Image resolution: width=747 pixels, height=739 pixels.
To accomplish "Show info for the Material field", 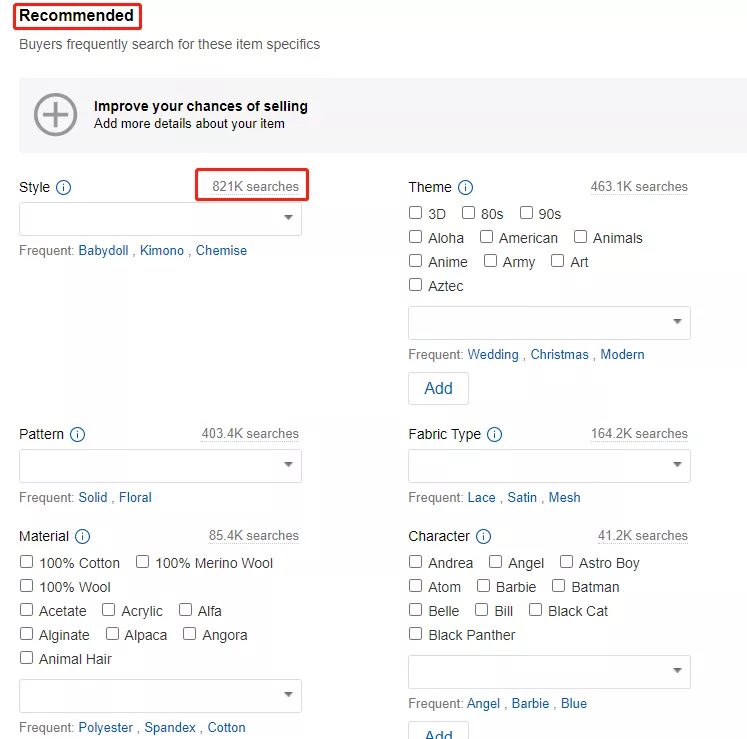I will tap(83, 536).
